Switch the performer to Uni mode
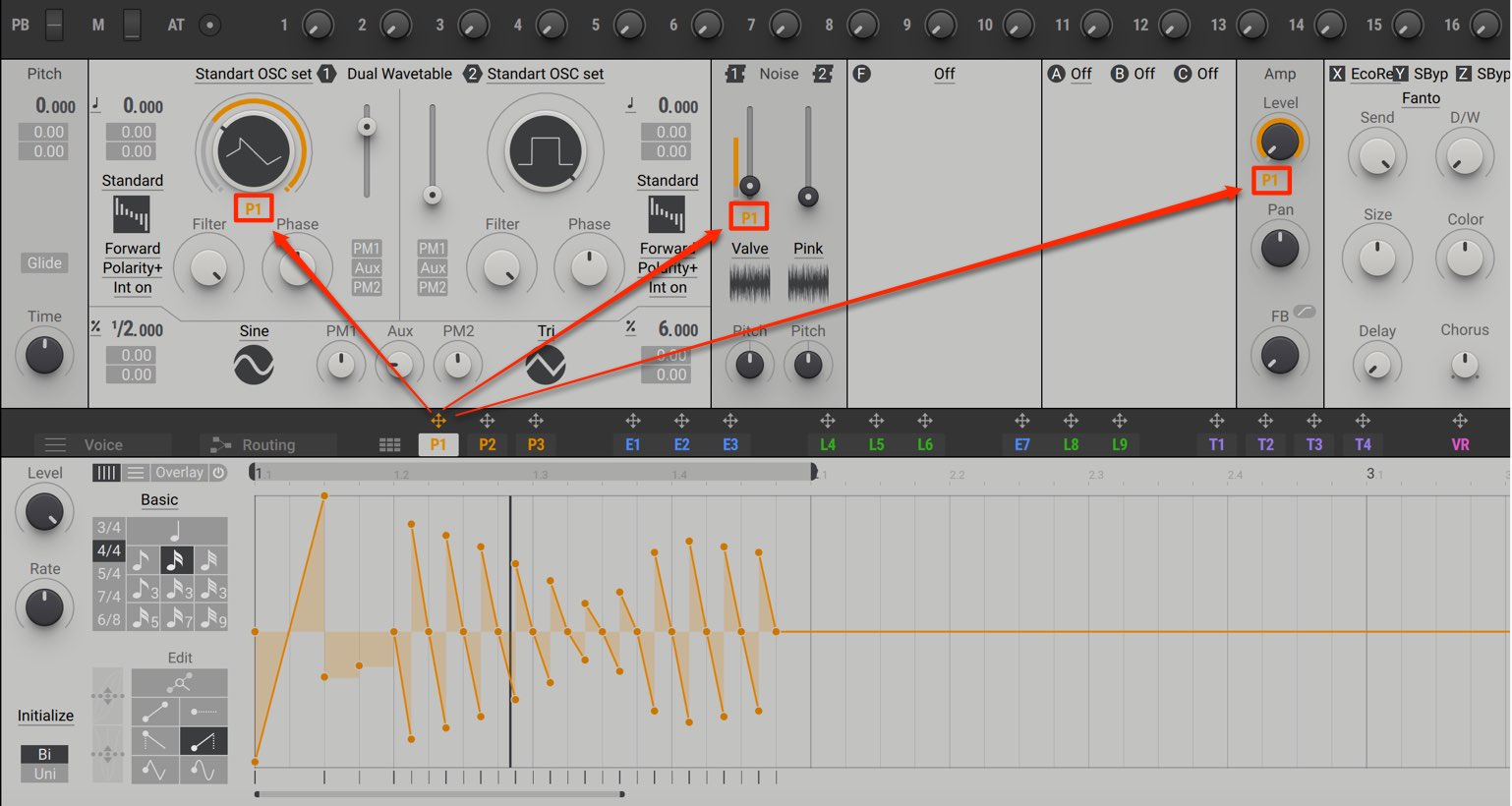 tap(45, 774)
